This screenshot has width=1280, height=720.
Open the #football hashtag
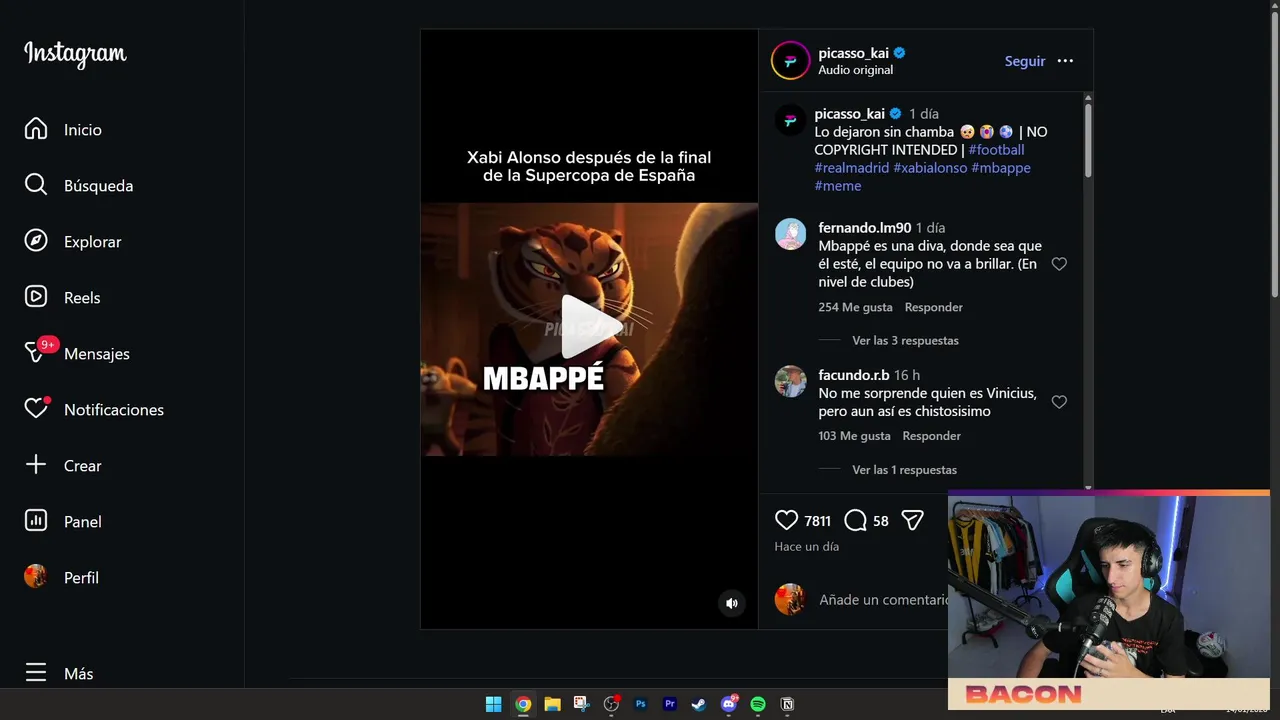[x=996, y=150]
